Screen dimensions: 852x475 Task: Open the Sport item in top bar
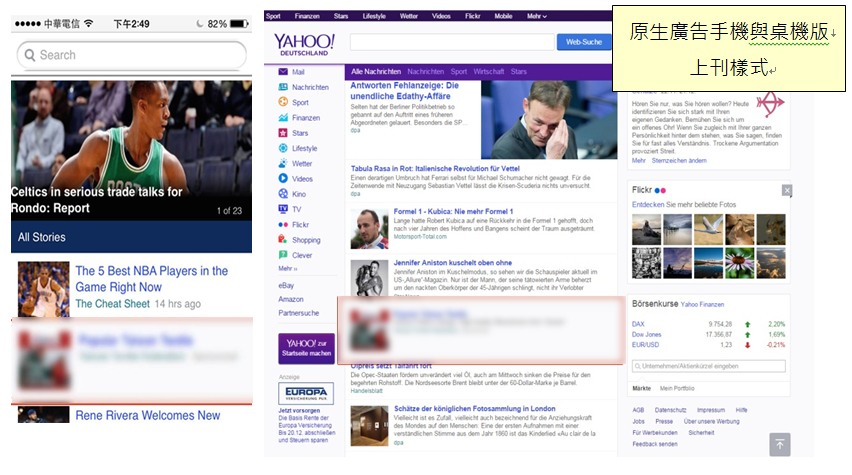click(x=273, y=16)
